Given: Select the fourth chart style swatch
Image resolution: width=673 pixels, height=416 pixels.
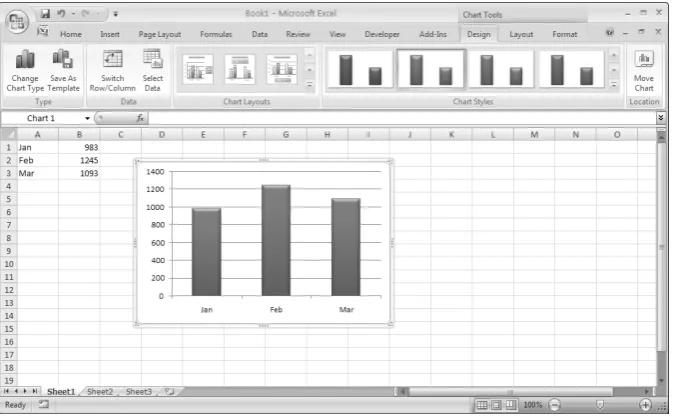Looking at the screenshot, I should point(571,69).
